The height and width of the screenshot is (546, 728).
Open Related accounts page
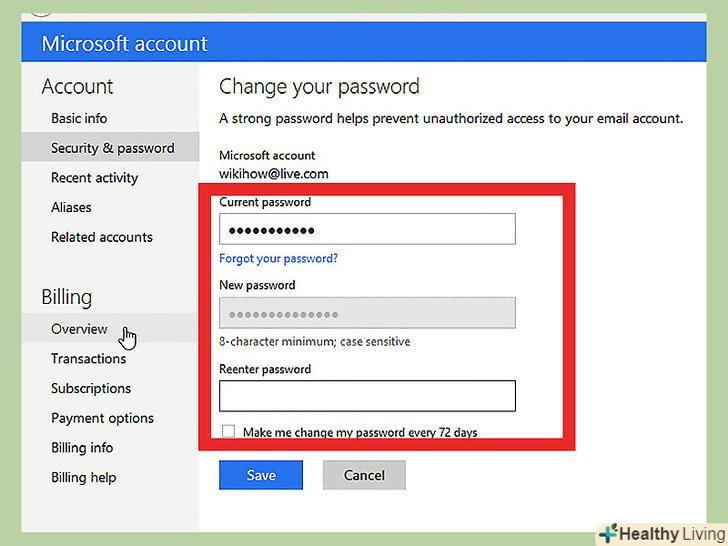coord(101,237)
